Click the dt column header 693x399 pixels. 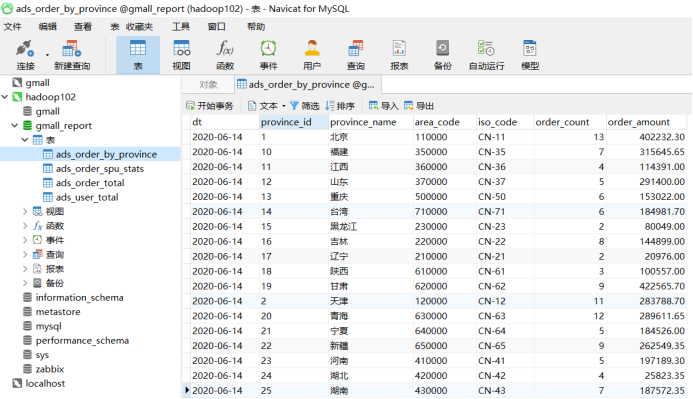pyautogui.click(x=225, y=122)
